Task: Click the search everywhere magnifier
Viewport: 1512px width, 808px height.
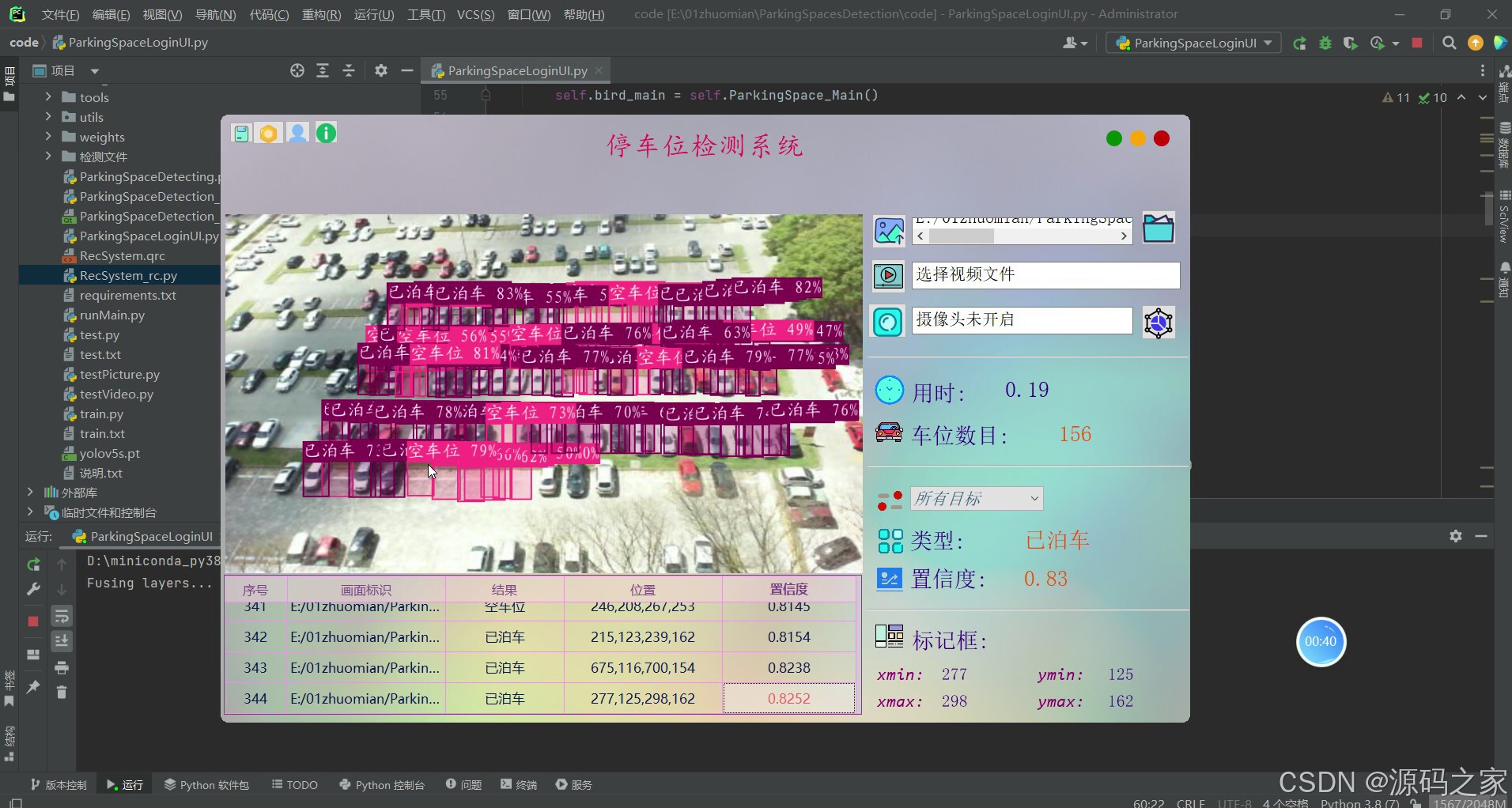Action: [1449, 43]
